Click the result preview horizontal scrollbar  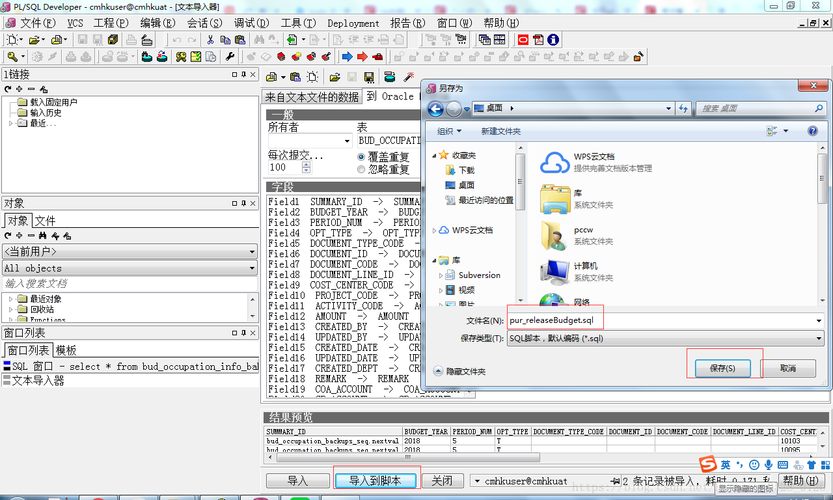point(408,457)
